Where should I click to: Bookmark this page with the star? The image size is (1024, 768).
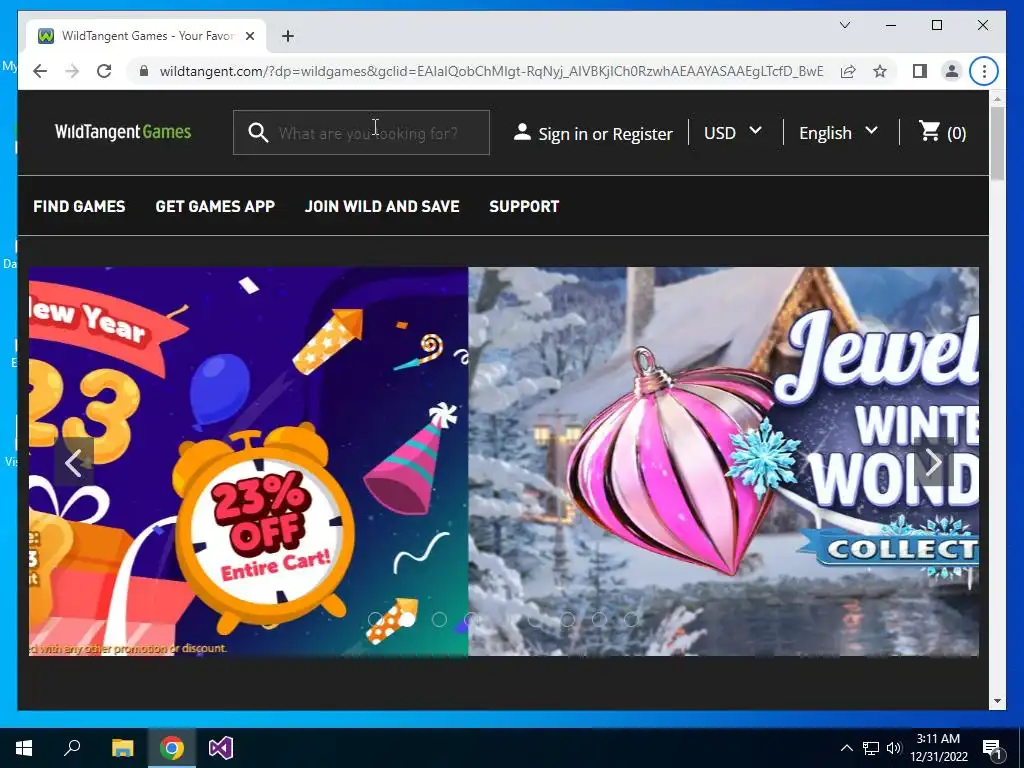click(880, 71)
